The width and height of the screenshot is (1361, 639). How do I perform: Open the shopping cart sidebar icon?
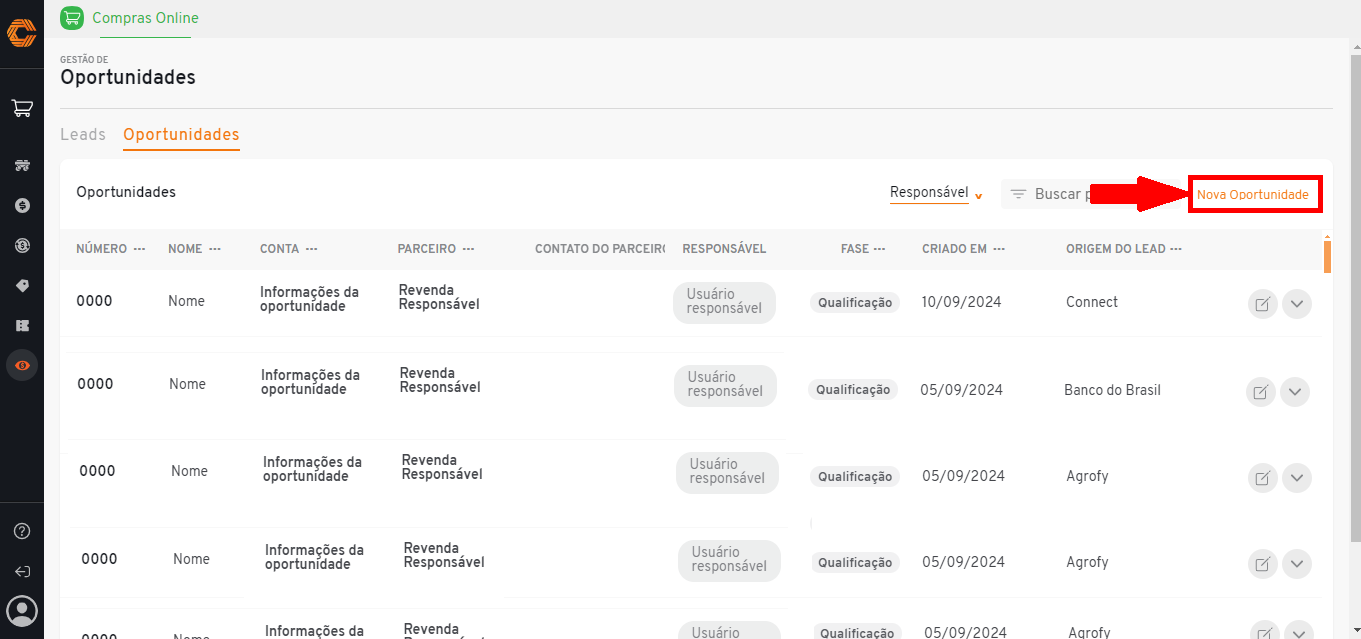click(x=22, y=108)
